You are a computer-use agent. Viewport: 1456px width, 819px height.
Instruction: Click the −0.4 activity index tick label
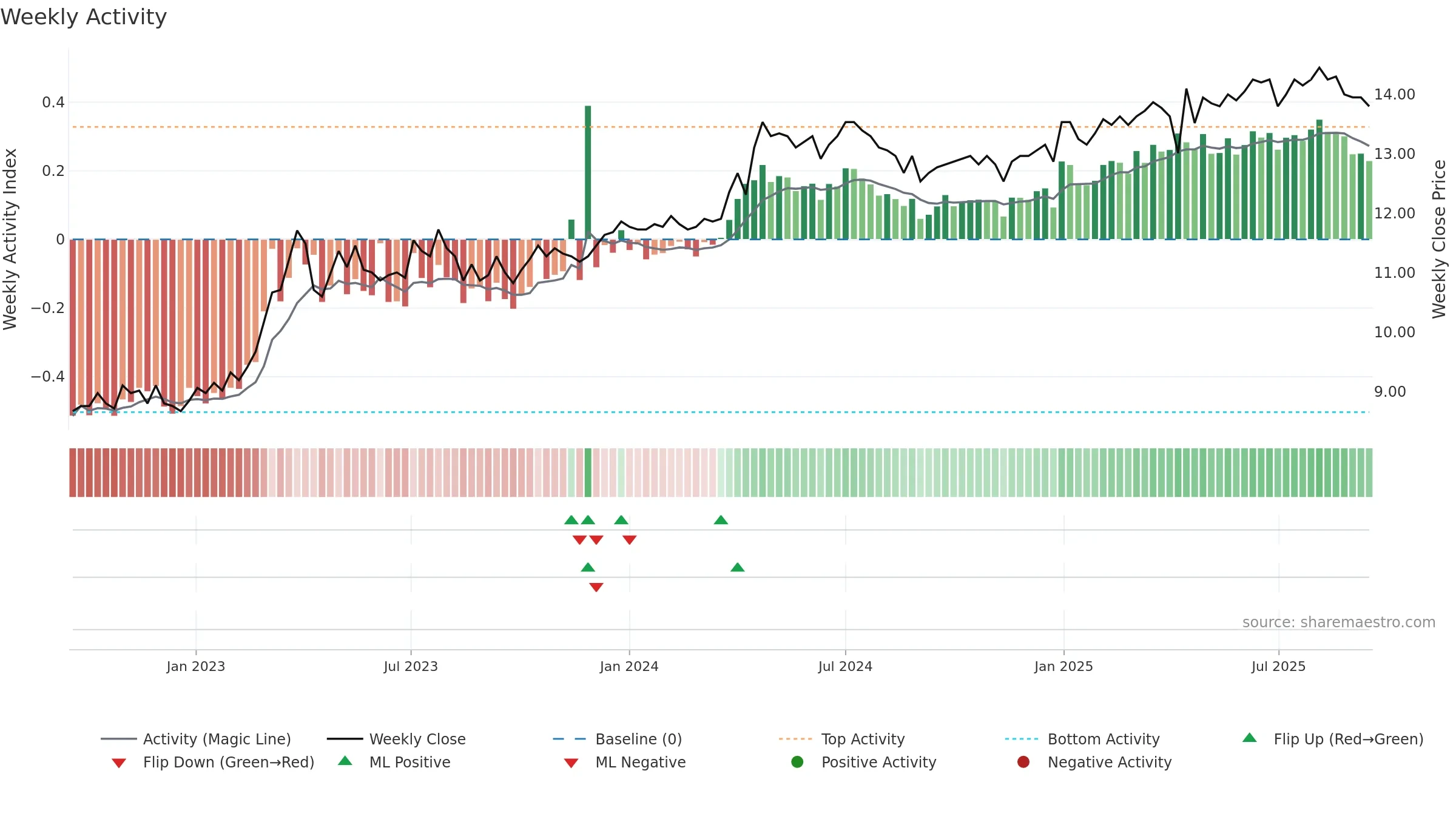(x=47, y=377)
